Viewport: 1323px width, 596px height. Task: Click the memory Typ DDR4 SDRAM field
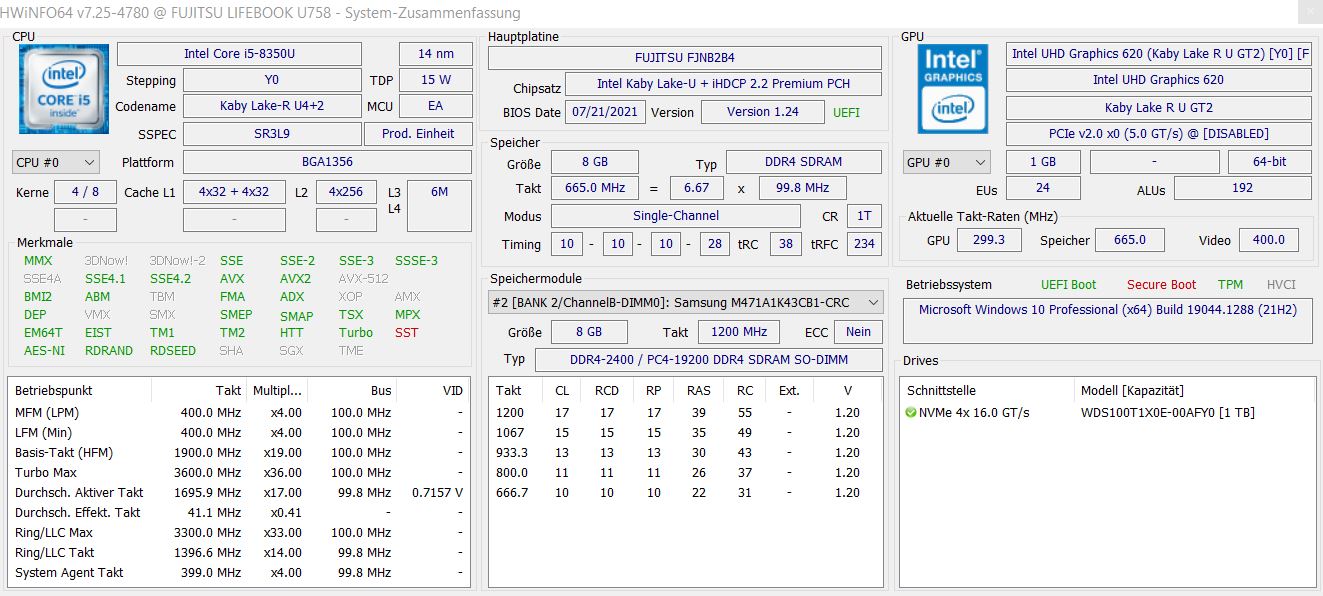pyautogui.click(x=804, y=162)
